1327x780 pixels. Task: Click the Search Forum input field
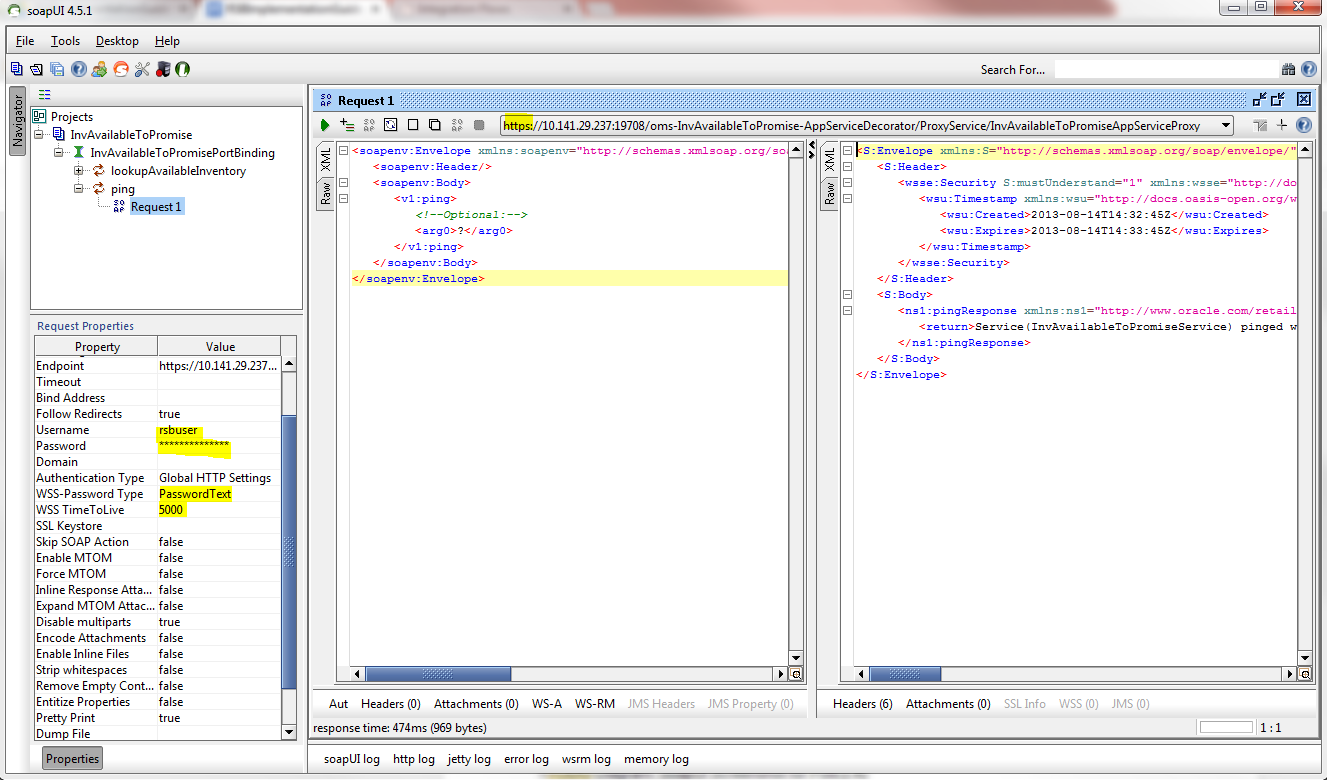pyautogui.click(x=1165, y=69)
